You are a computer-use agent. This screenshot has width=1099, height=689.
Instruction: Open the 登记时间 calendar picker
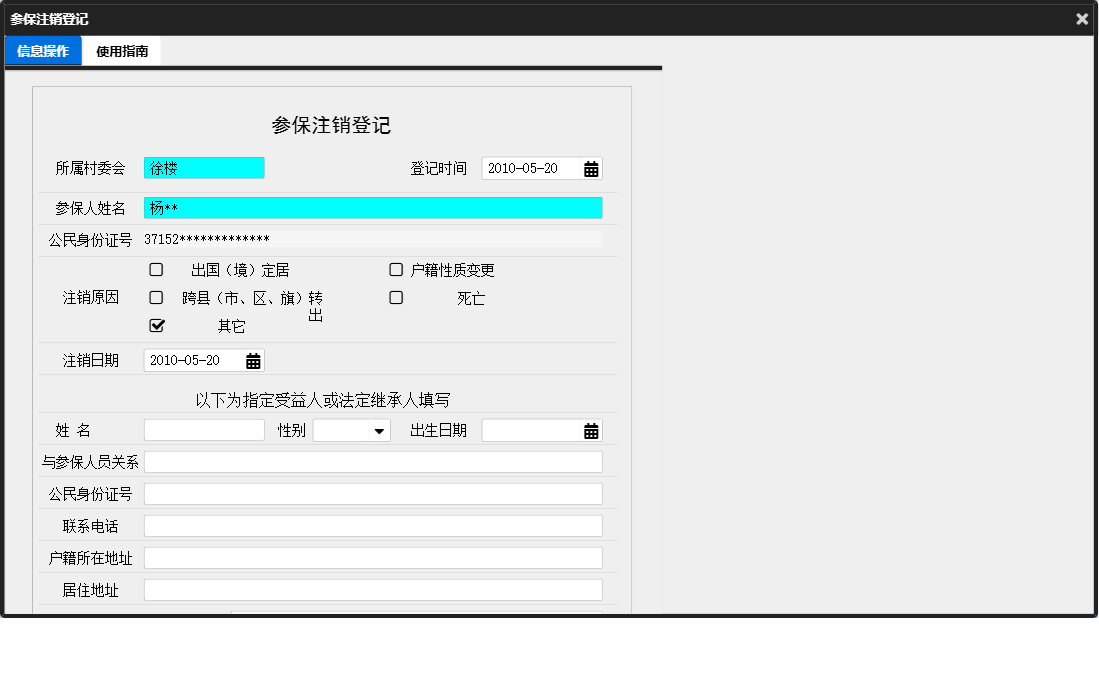pyautogui.click(x=593, y=168)
